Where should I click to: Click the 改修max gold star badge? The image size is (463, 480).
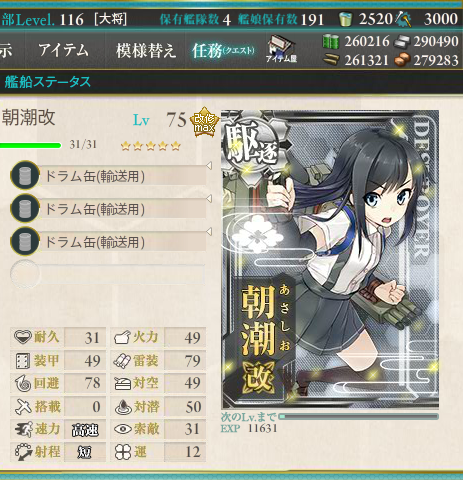tap(204, 122)
